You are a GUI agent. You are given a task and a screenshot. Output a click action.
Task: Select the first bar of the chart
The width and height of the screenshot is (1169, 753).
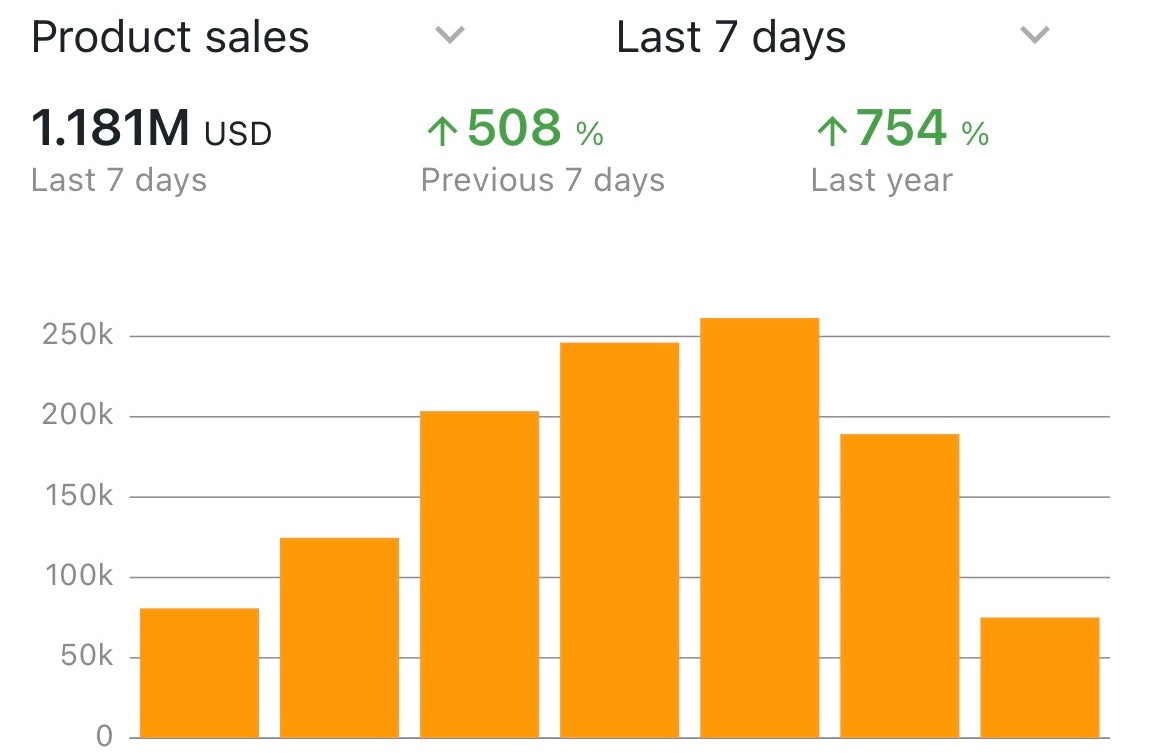point(200,673)
